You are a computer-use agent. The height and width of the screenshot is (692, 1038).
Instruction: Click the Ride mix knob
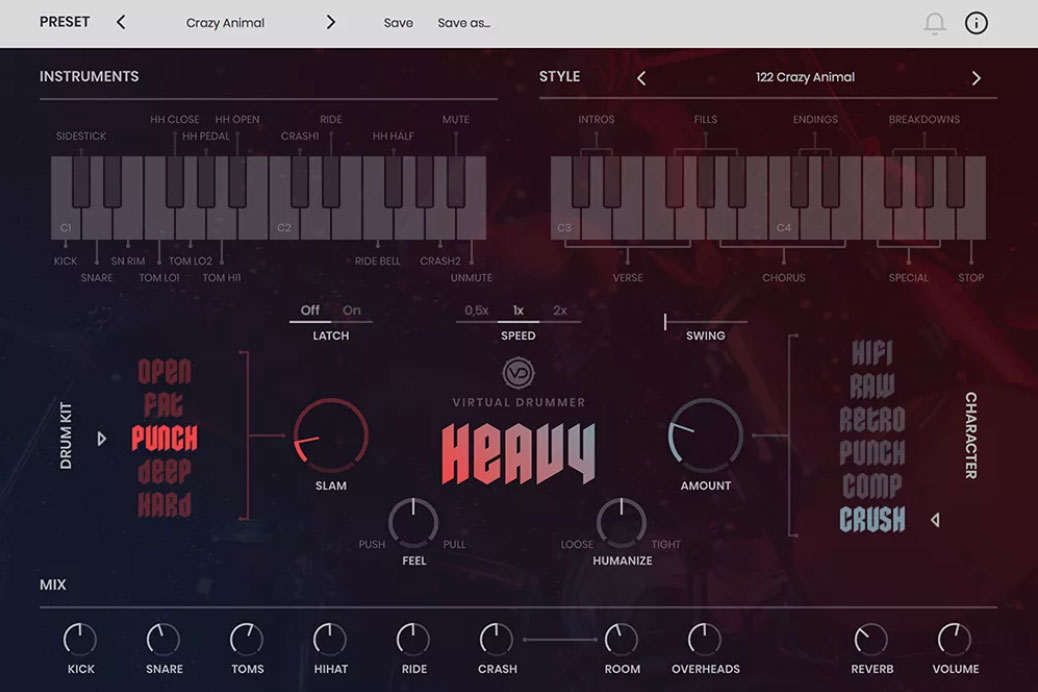pyautogui.click(x=413, y=640)
